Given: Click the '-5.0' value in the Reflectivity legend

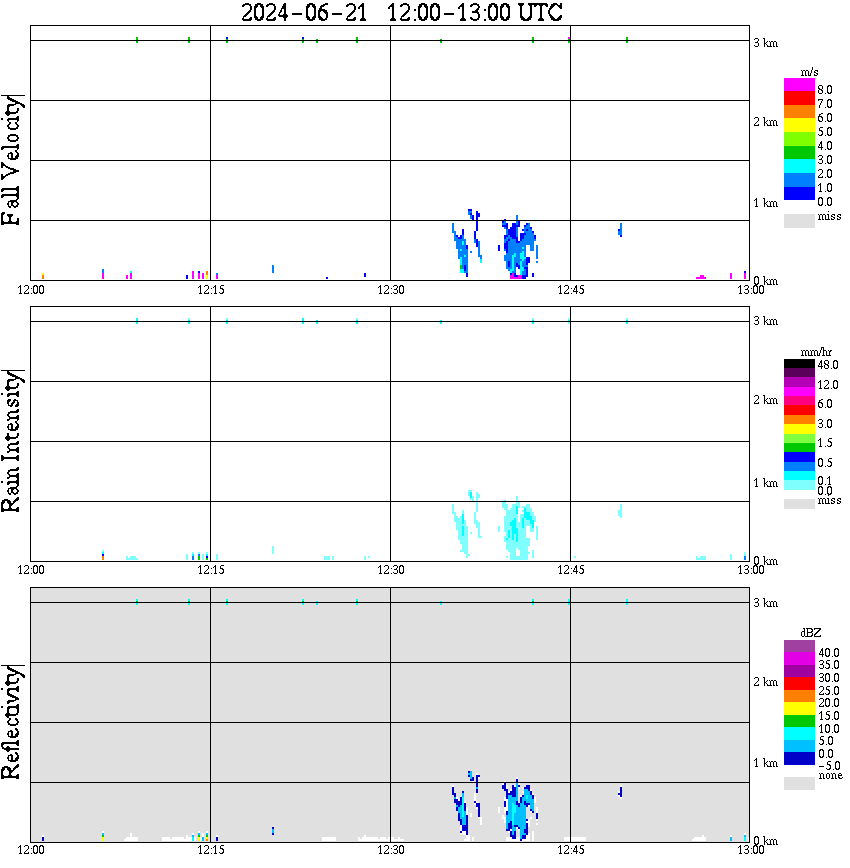Looking at the screenshot, I should pos(828,766).
